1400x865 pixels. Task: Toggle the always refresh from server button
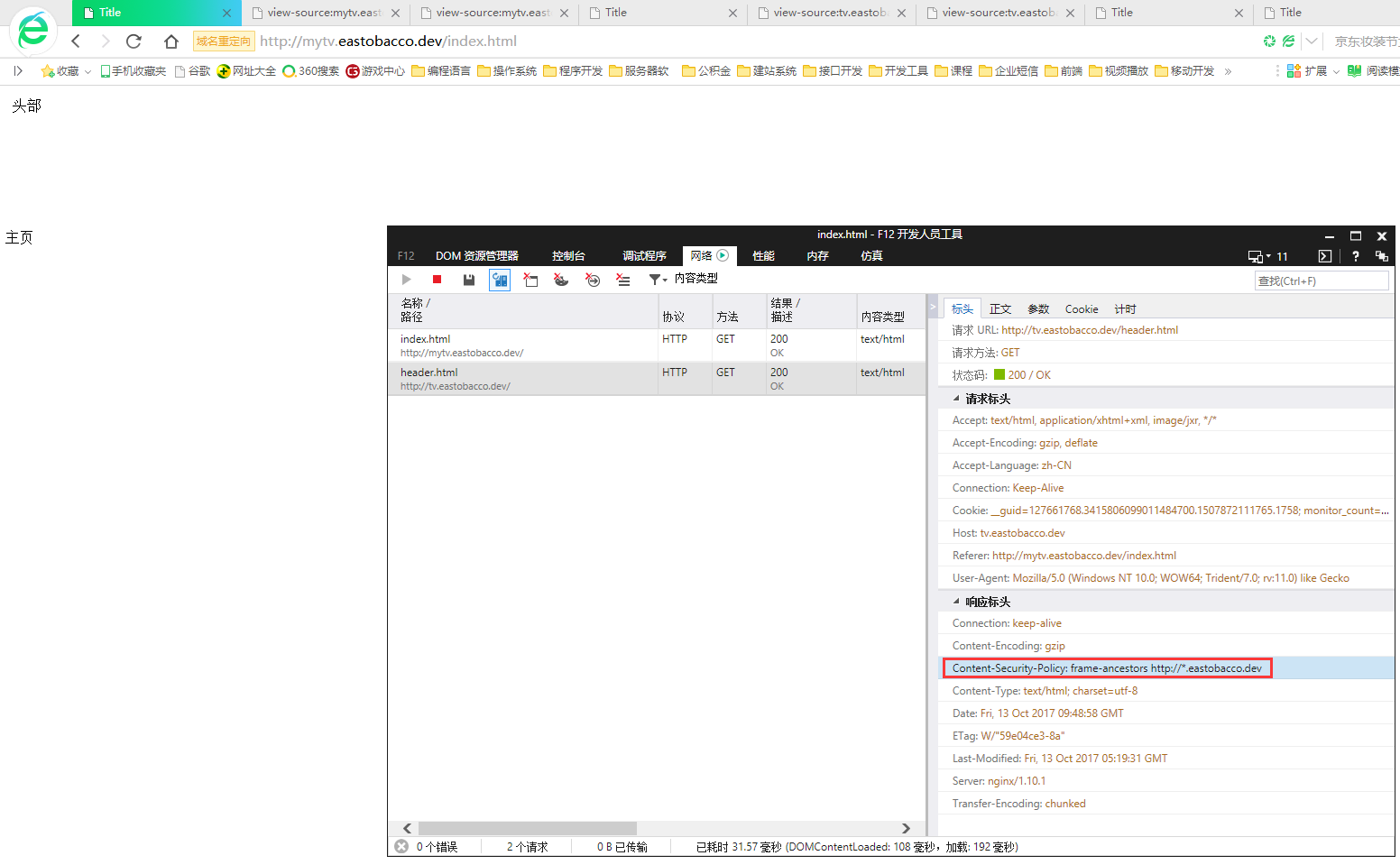point(500,280)
